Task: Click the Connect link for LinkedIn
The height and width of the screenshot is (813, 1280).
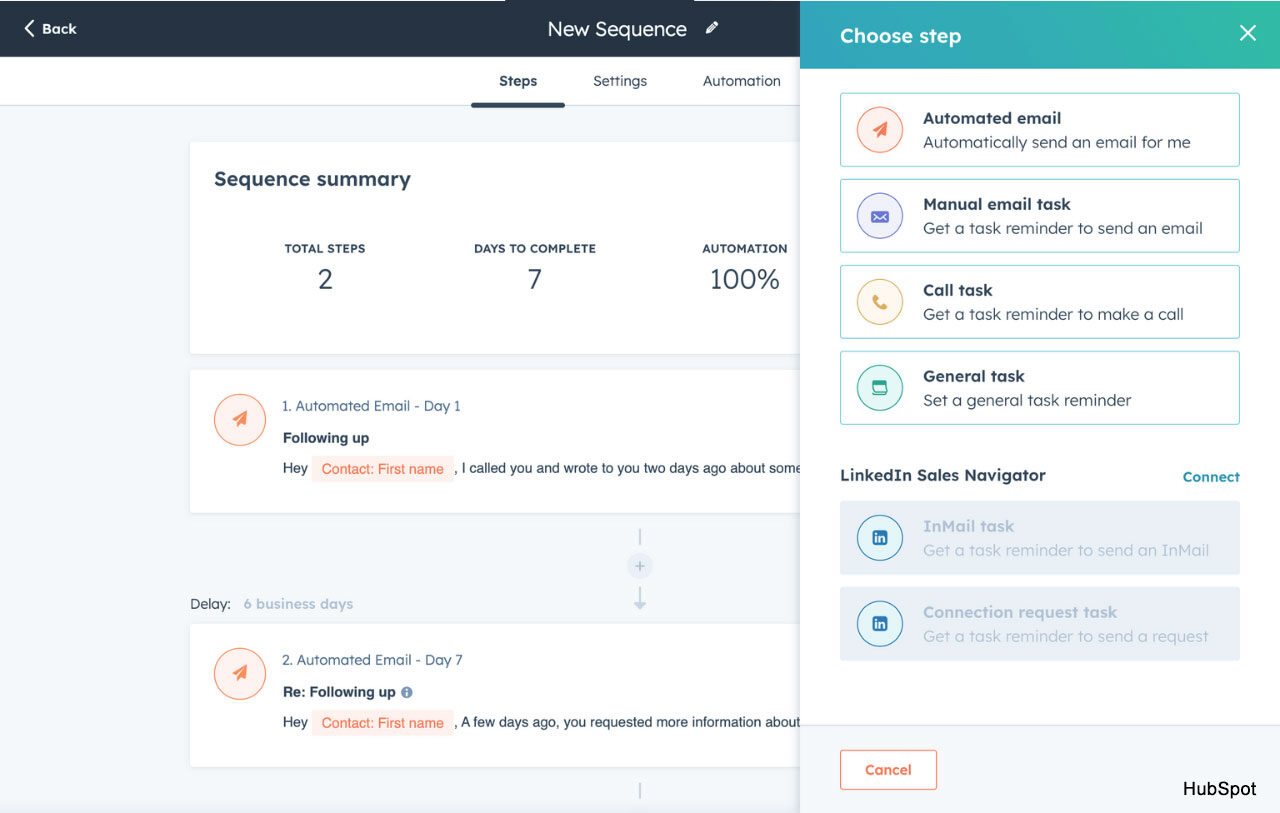Action: click(1210, 477)
